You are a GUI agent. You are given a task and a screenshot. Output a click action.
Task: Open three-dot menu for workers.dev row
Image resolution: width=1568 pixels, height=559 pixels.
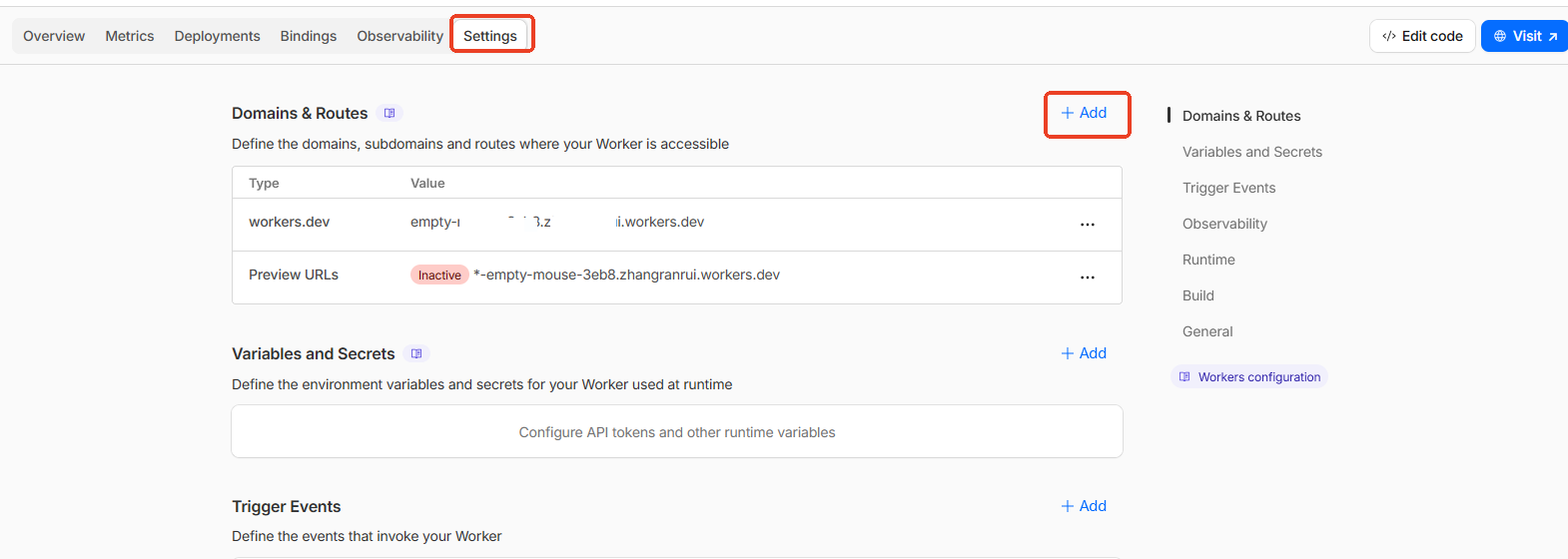click(x=1087, y=224)
